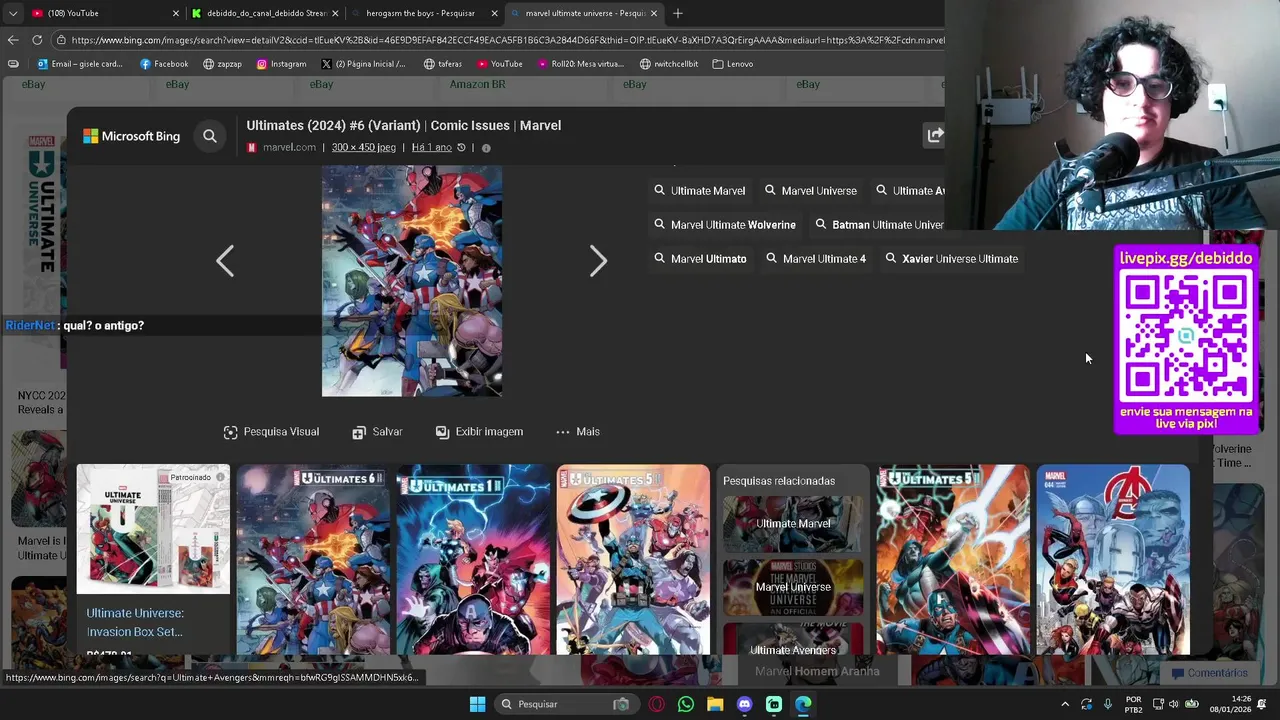Reload the page with refresh icon
The height and width of the screenshot is (720, 1280).
tap(37, 40)
